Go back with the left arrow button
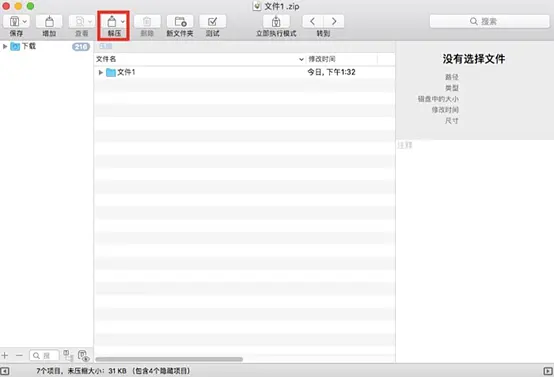Screen dimensions: 554x377 (x=312, y=22)
